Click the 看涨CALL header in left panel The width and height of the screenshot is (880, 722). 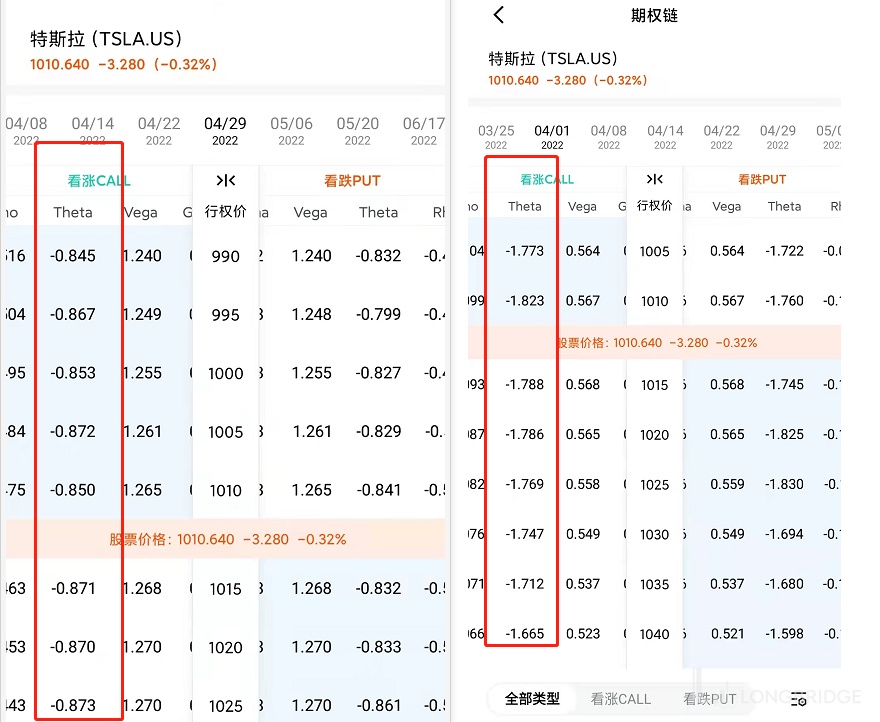[x=99, y=181]
